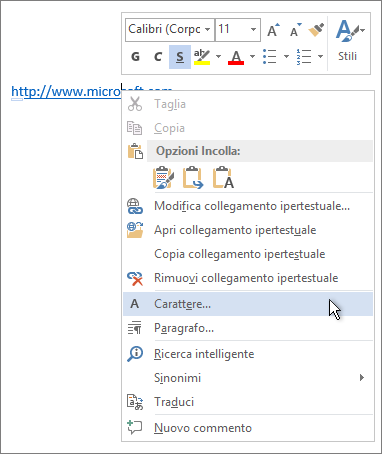
Task: Toggle italic with the C button
Action: 158,57
